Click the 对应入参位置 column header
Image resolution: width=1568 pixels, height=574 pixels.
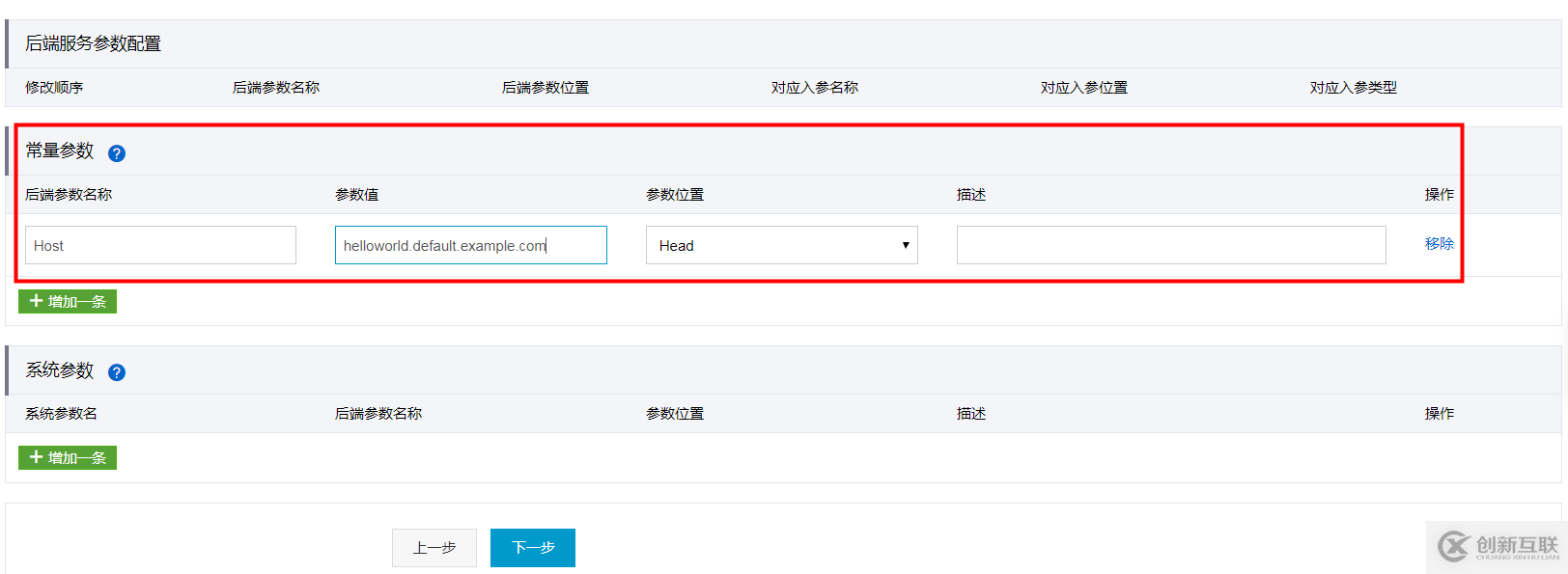(x=1084, y=87)
